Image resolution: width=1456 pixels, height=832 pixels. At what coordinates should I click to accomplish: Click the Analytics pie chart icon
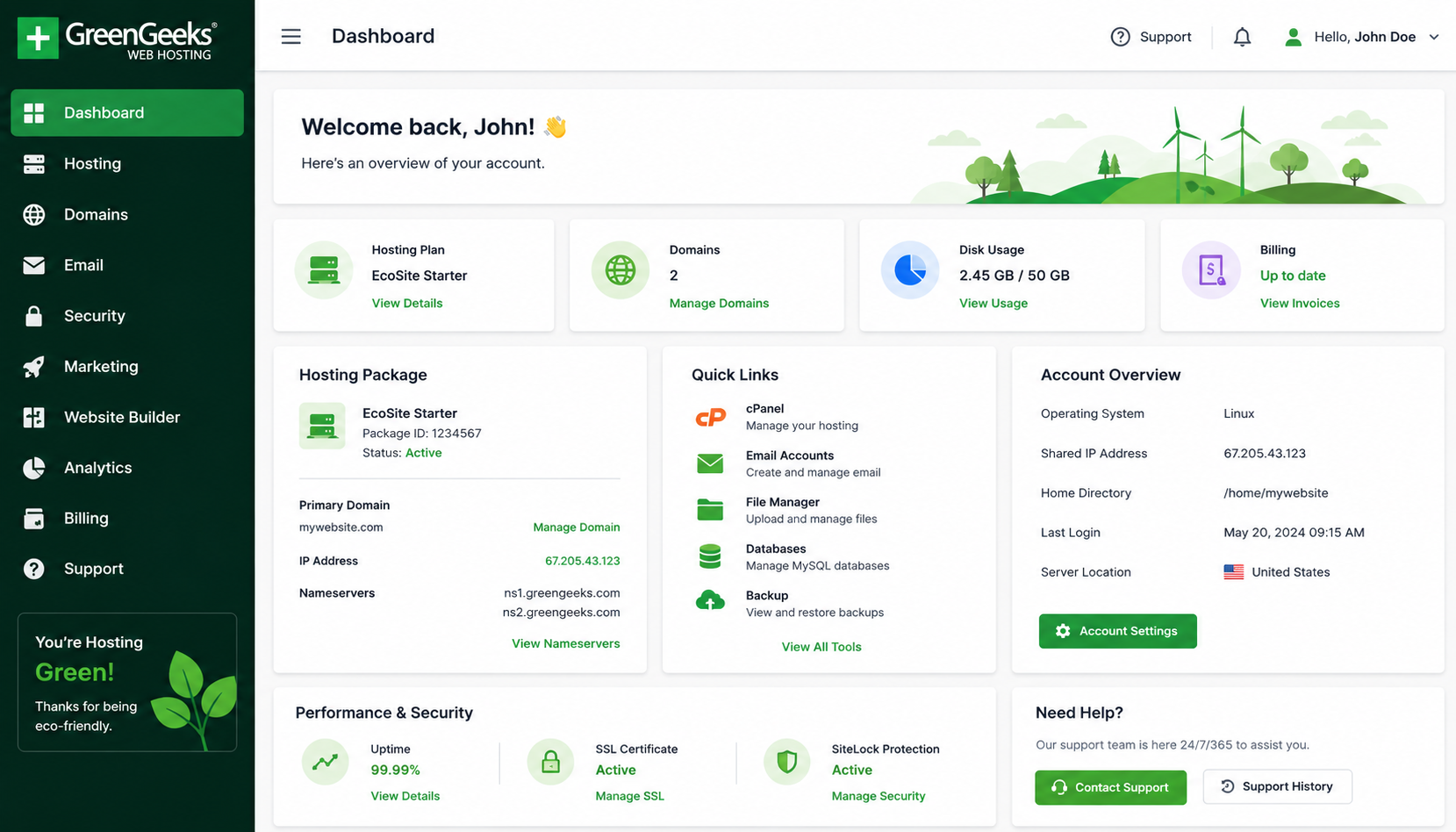click(34, 468)
